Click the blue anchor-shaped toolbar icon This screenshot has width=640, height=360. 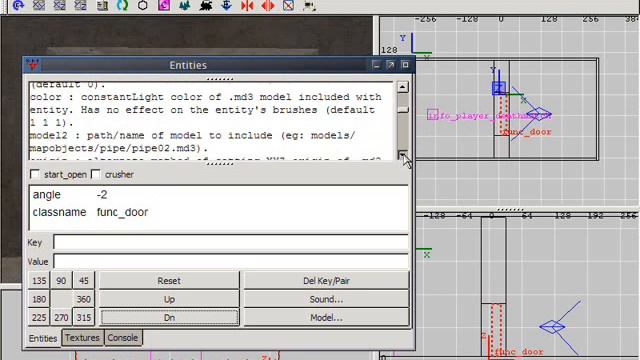(227, 6)
